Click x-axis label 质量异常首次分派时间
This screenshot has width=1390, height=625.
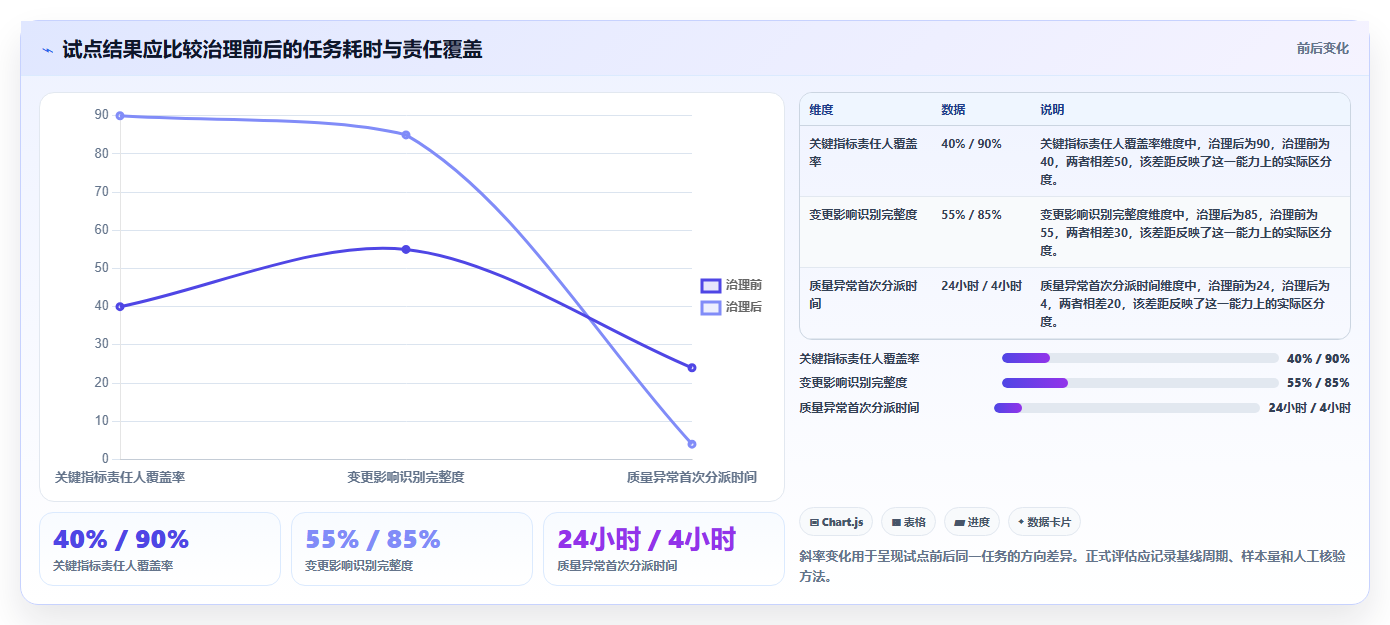click(x=692, y=478)
